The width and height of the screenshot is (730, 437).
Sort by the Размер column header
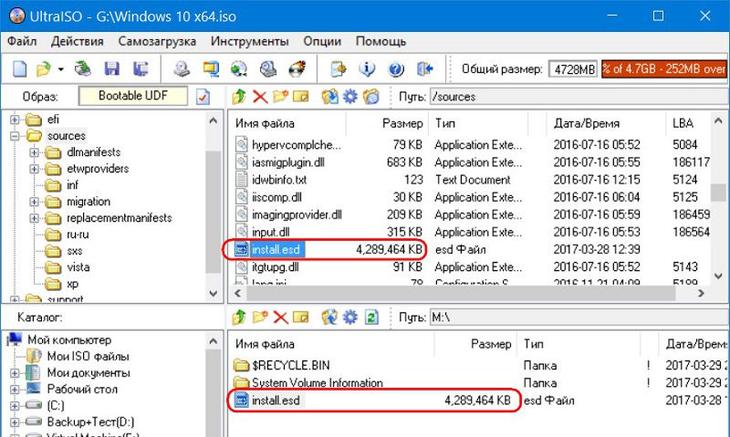[402, 121]
